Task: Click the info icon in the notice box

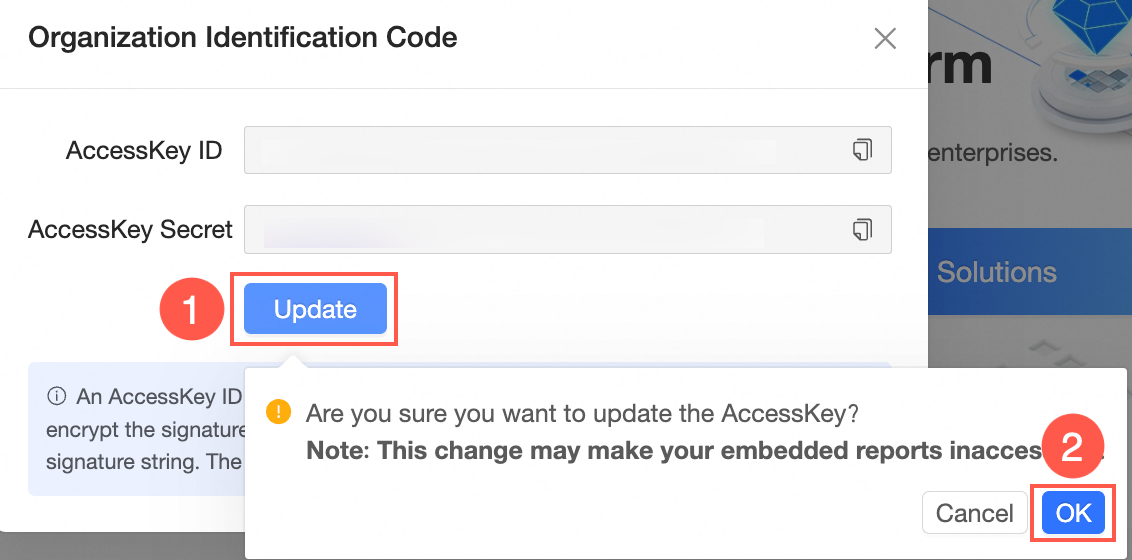Action: 56,396
